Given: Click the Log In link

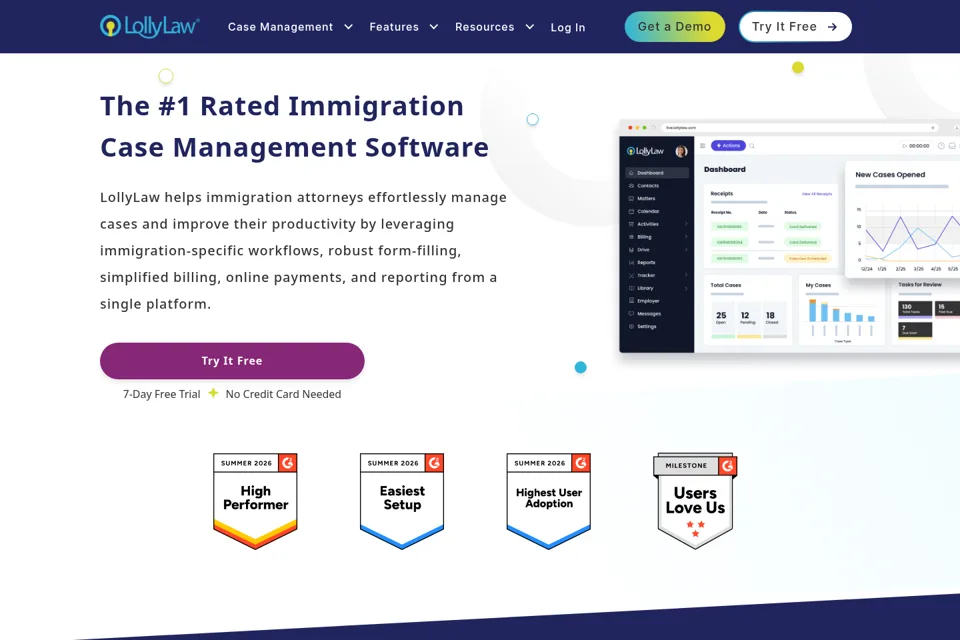Looking at the screenshot, I should (568, 28).
